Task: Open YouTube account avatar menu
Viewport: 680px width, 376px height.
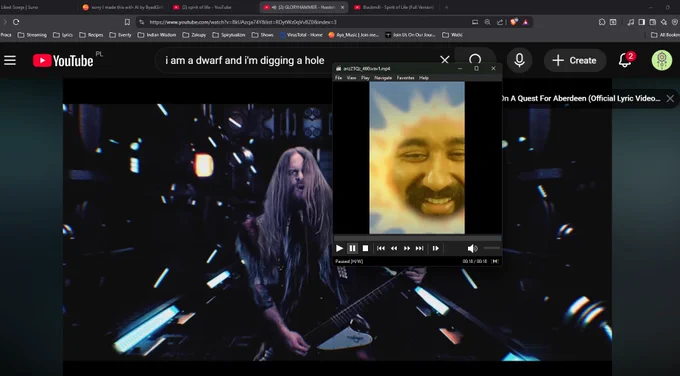Action: (x=662, y=60)
